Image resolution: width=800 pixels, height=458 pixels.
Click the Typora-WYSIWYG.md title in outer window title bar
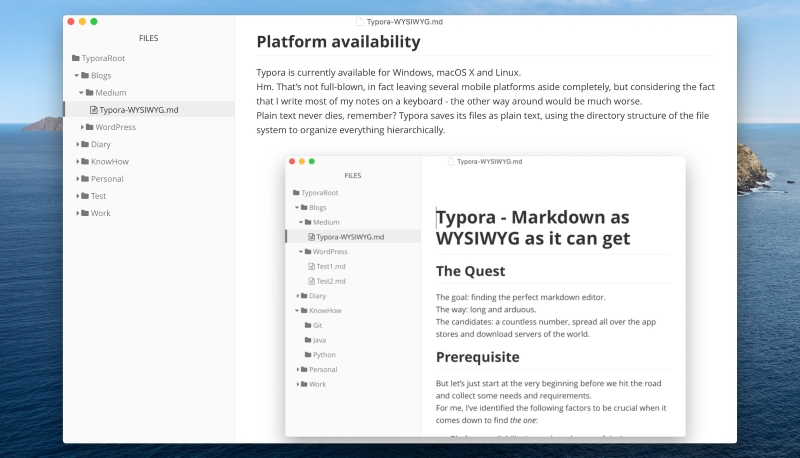point(405,22)
